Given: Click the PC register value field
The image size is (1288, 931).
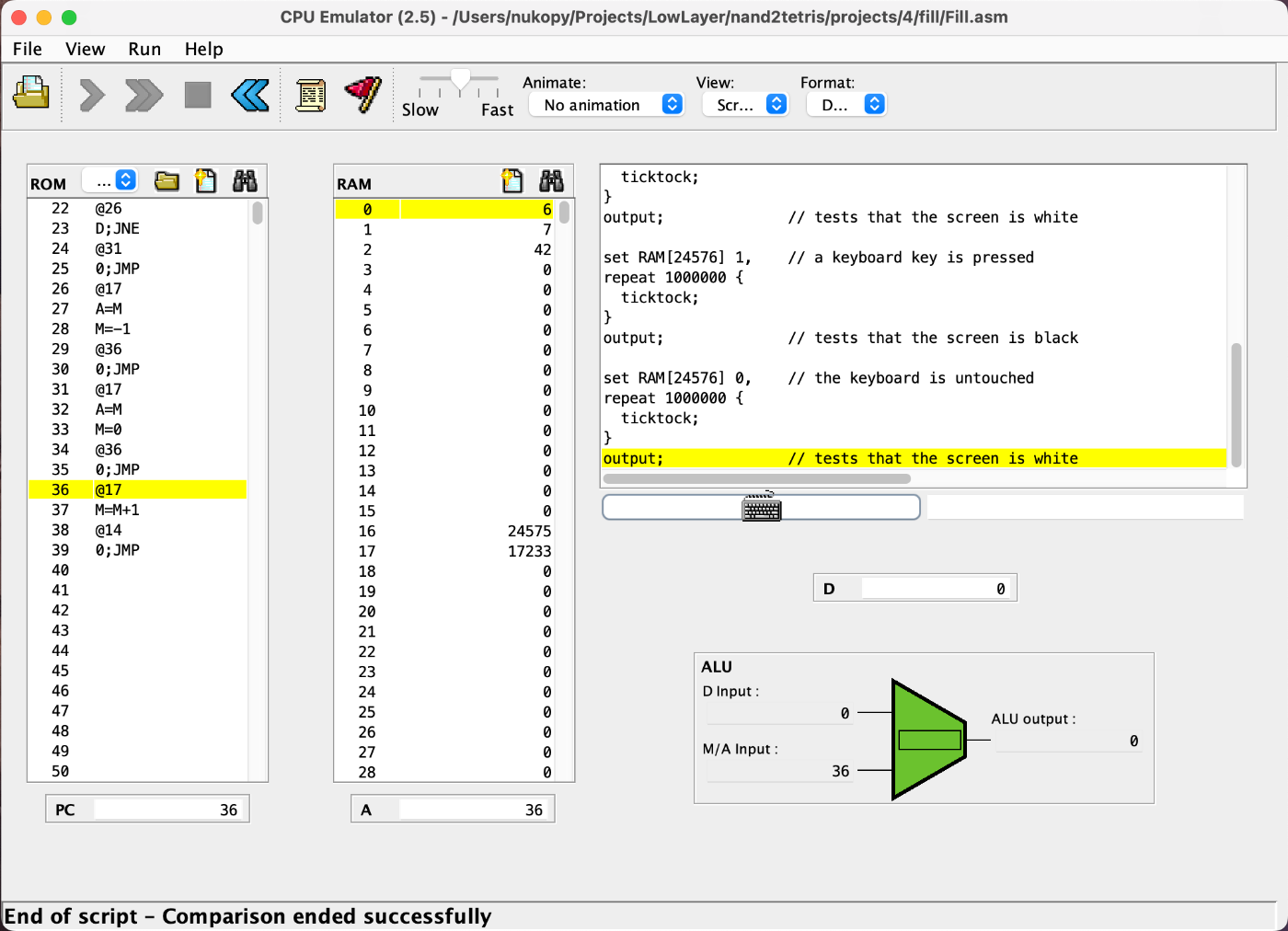Looking at the screenshot, I should tap(168, 810).
